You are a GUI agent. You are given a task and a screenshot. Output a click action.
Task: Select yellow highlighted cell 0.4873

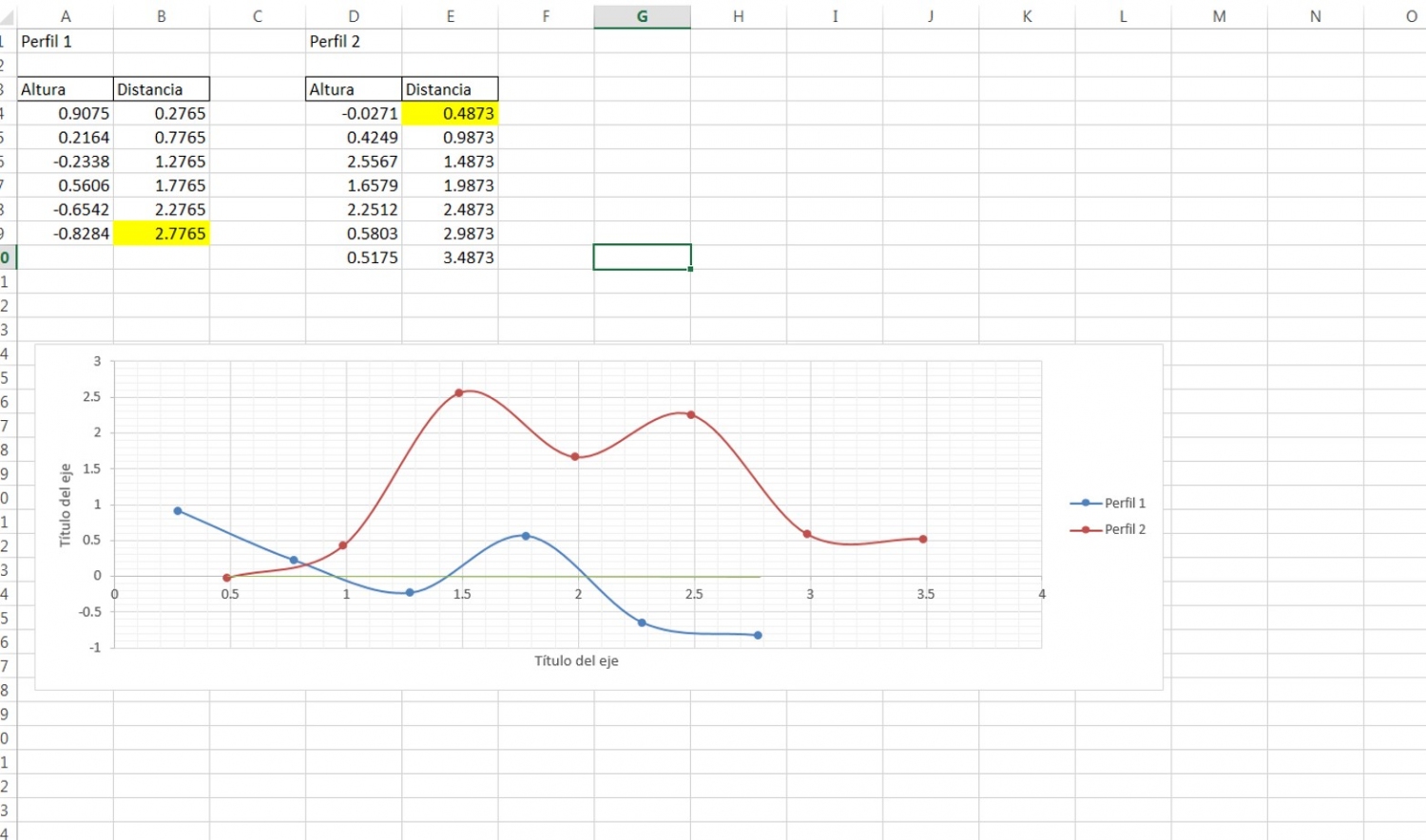[450, 113]
